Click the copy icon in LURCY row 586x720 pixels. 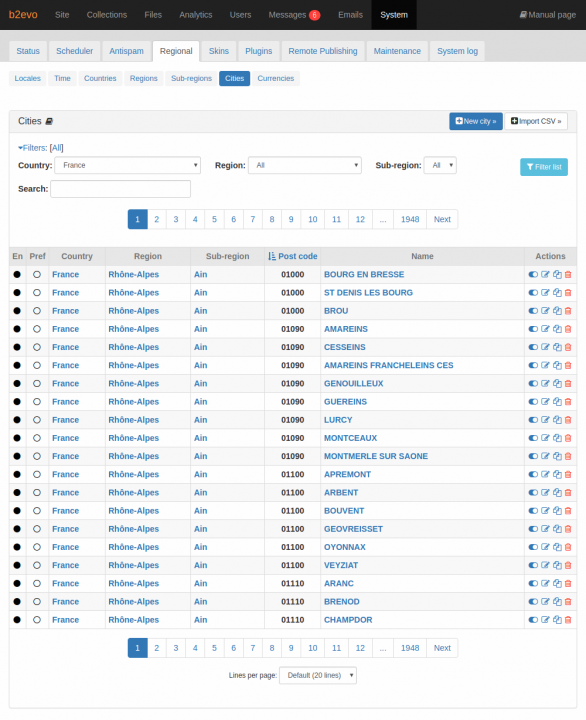coord(557,420)
